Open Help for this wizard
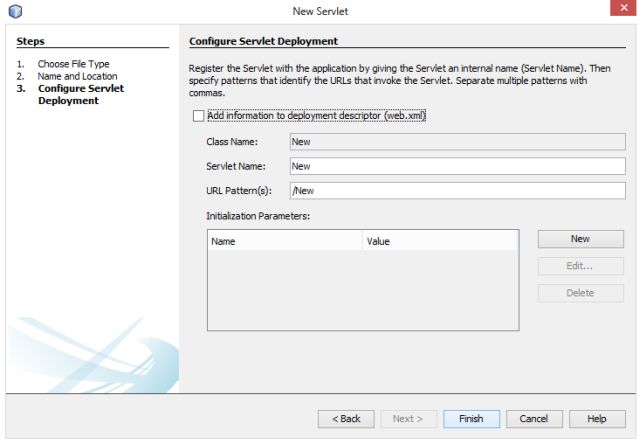Viewport: 640px width, 444px height. [597, 418]
